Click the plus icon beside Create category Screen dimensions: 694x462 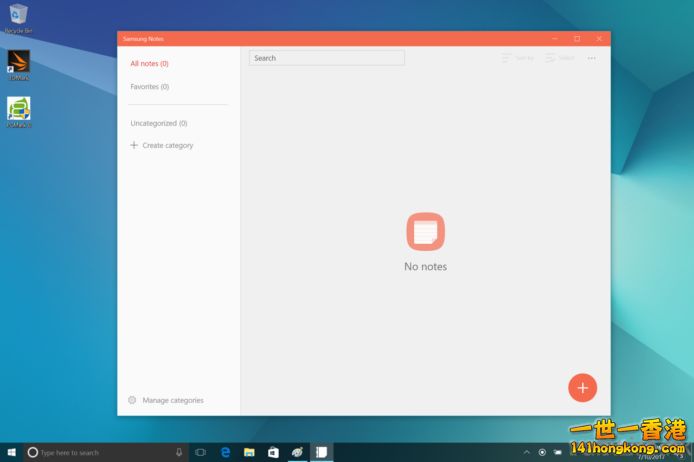tap(134, 145)
